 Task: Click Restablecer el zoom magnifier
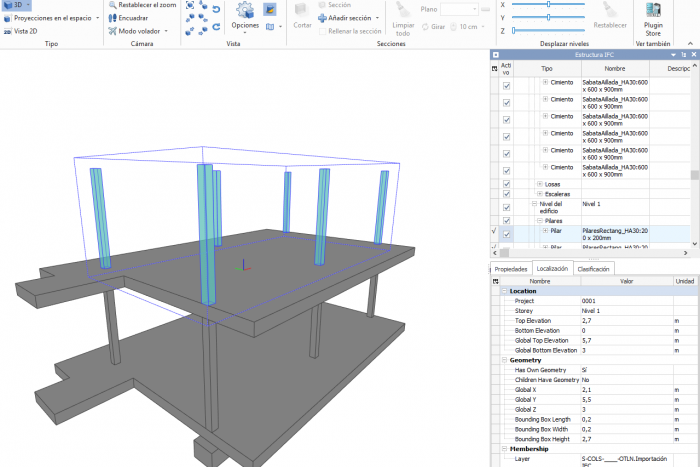(112, 5)
